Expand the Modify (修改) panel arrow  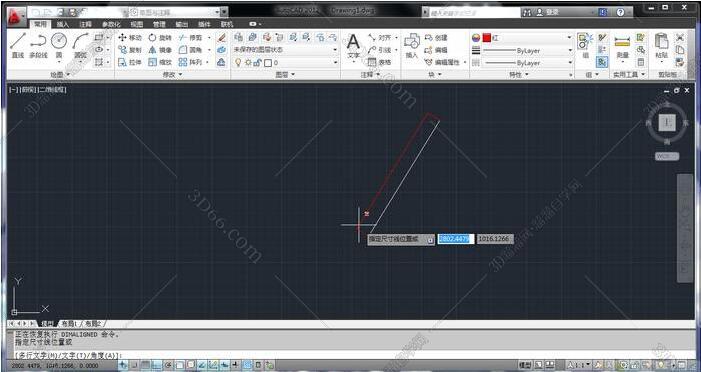[181, 75]
